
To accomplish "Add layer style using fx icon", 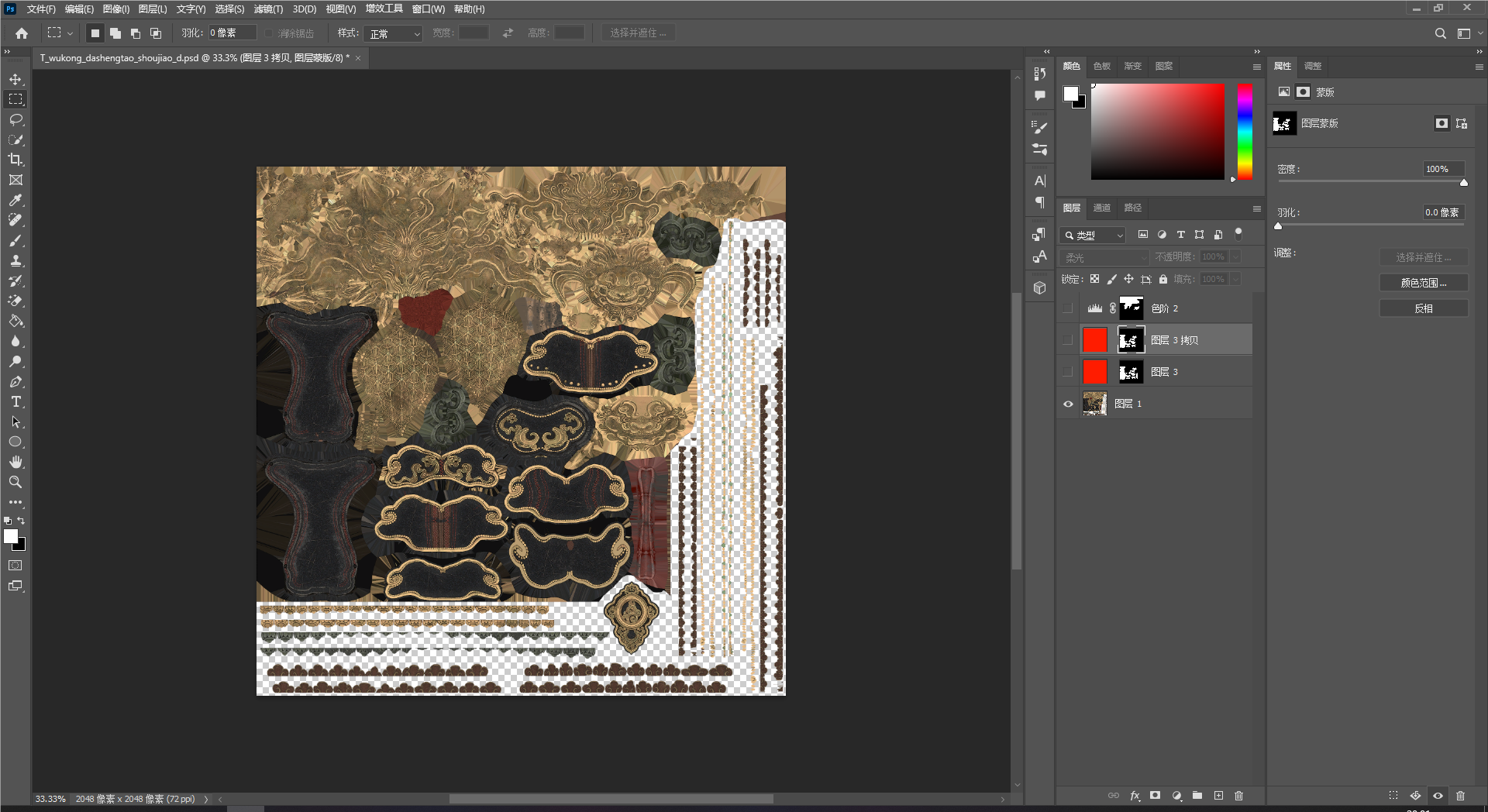I will 1135,796.
